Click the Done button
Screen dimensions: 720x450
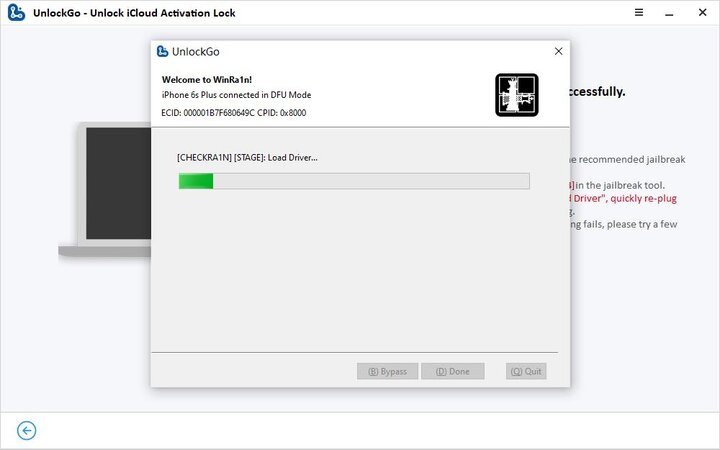coord(453,371)
